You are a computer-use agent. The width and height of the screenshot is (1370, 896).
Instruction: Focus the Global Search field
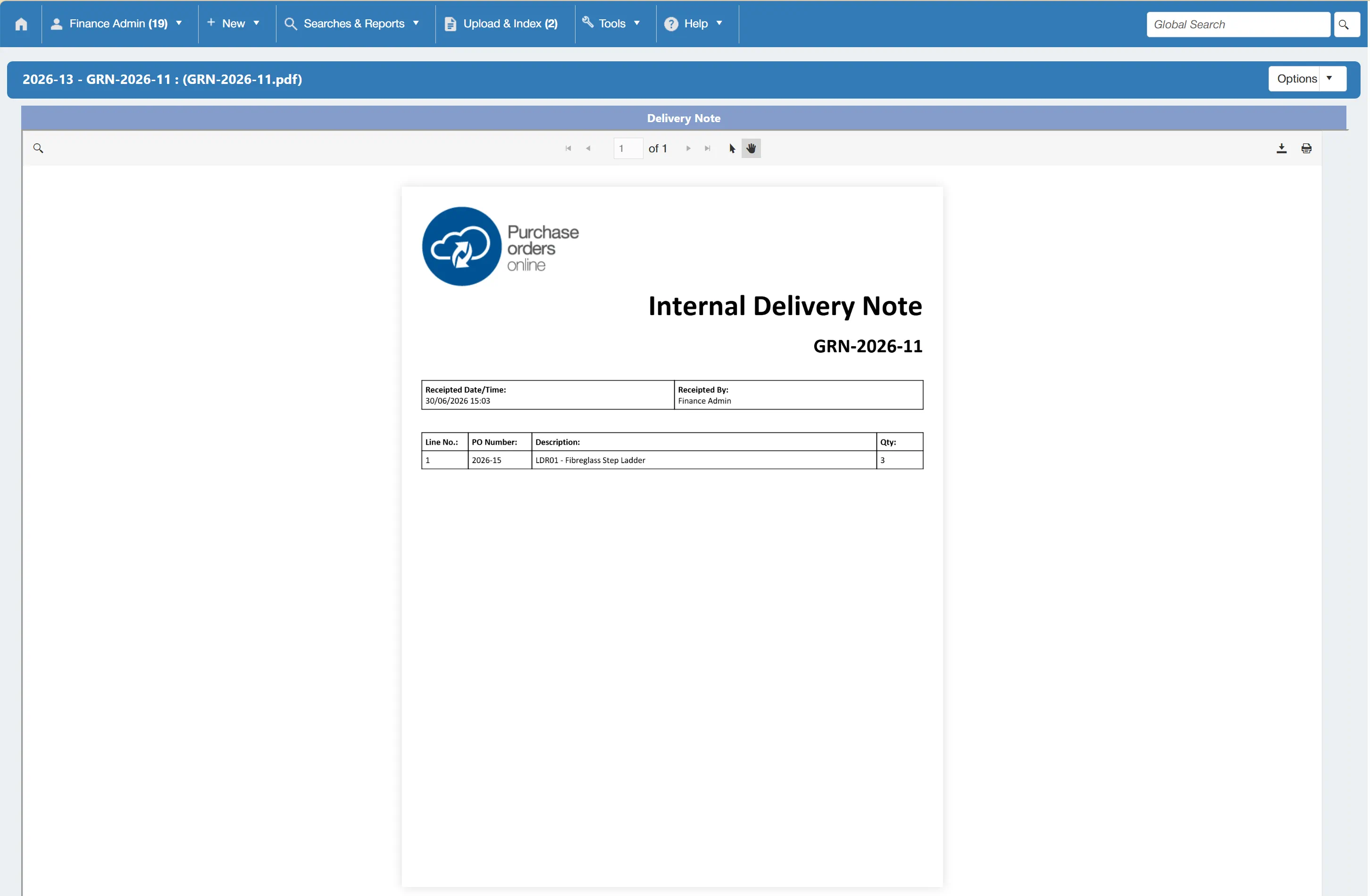(x=1238, y=25)
